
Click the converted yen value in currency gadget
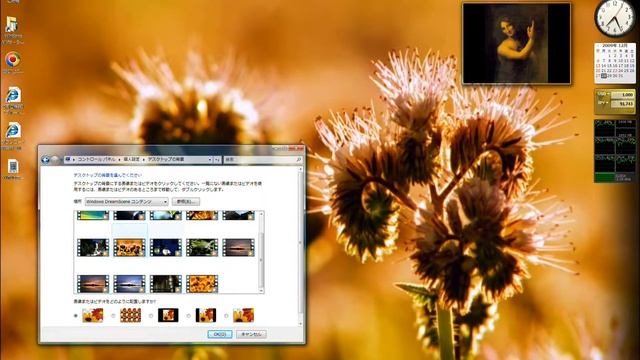click(622, 104)
